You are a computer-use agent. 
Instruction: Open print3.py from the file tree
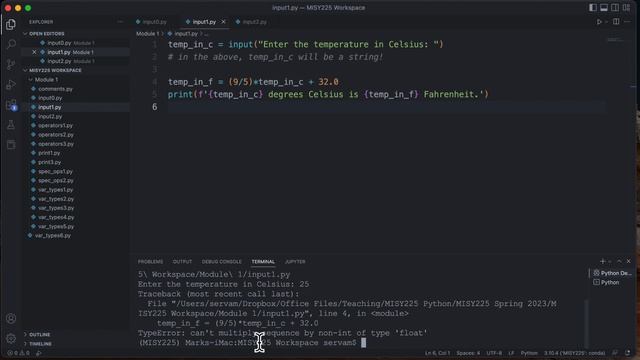point(49,162)
